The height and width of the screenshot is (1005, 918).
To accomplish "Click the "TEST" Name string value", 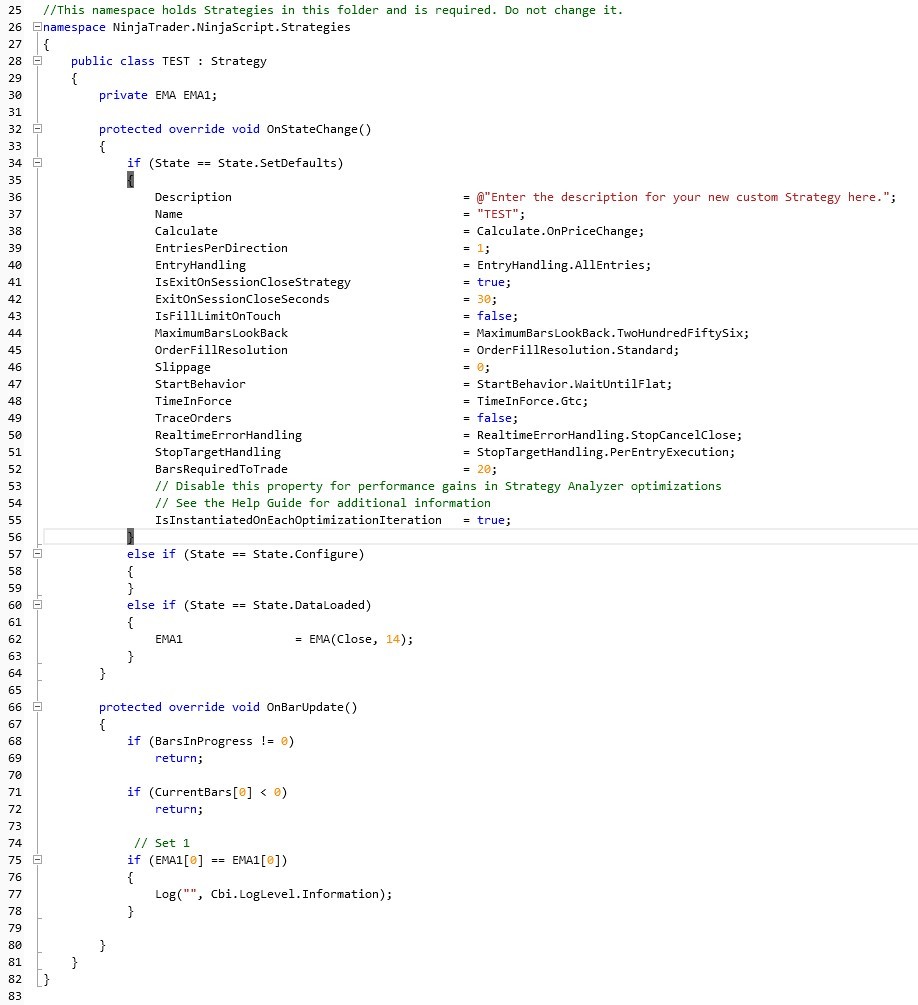I will (x=495, y=214).
